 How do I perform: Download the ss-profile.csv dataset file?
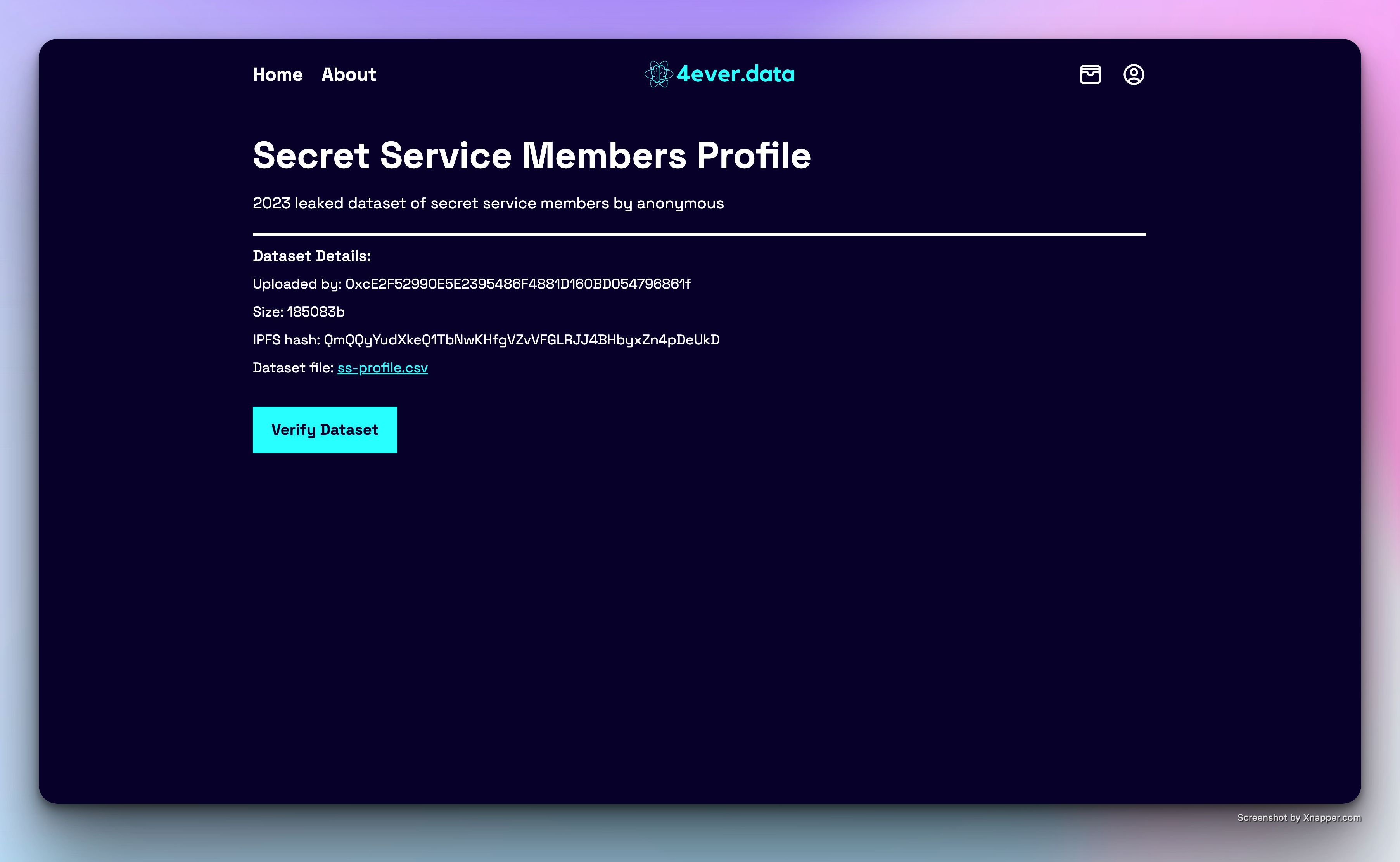coord(382,368)
